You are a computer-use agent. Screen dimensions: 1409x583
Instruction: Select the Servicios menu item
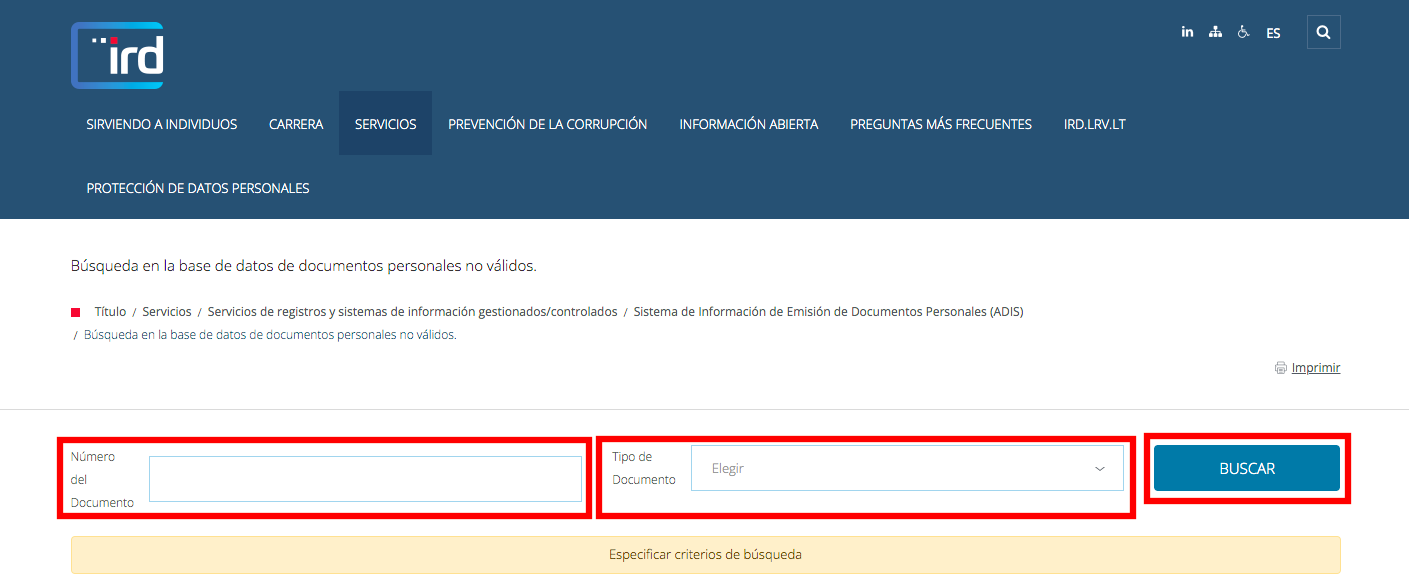385,124
